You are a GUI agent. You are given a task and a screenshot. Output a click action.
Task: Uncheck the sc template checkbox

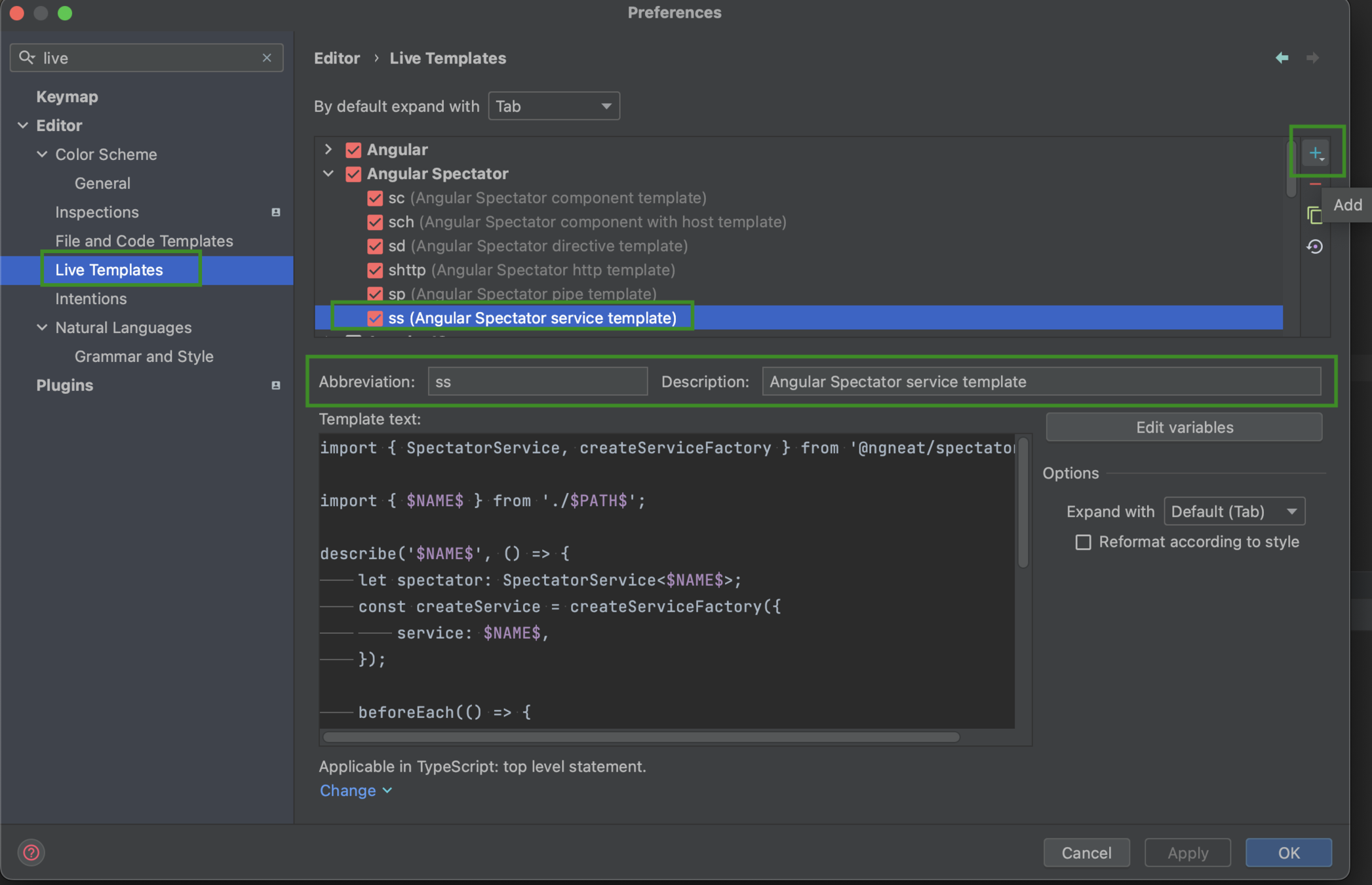[375, 198]
